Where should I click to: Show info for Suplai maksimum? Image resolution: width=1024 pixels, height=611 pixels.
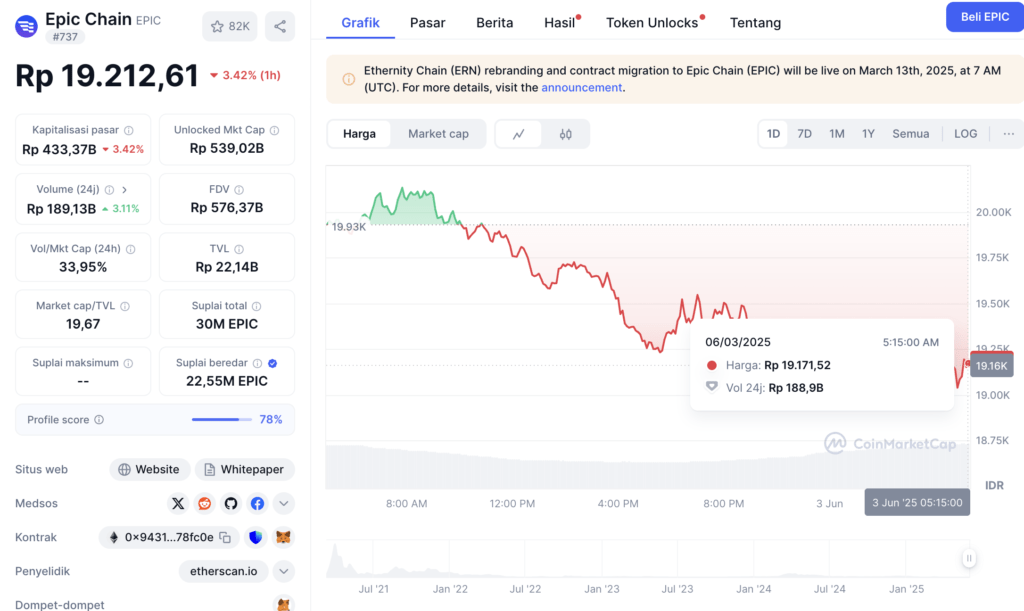(129, 363)
